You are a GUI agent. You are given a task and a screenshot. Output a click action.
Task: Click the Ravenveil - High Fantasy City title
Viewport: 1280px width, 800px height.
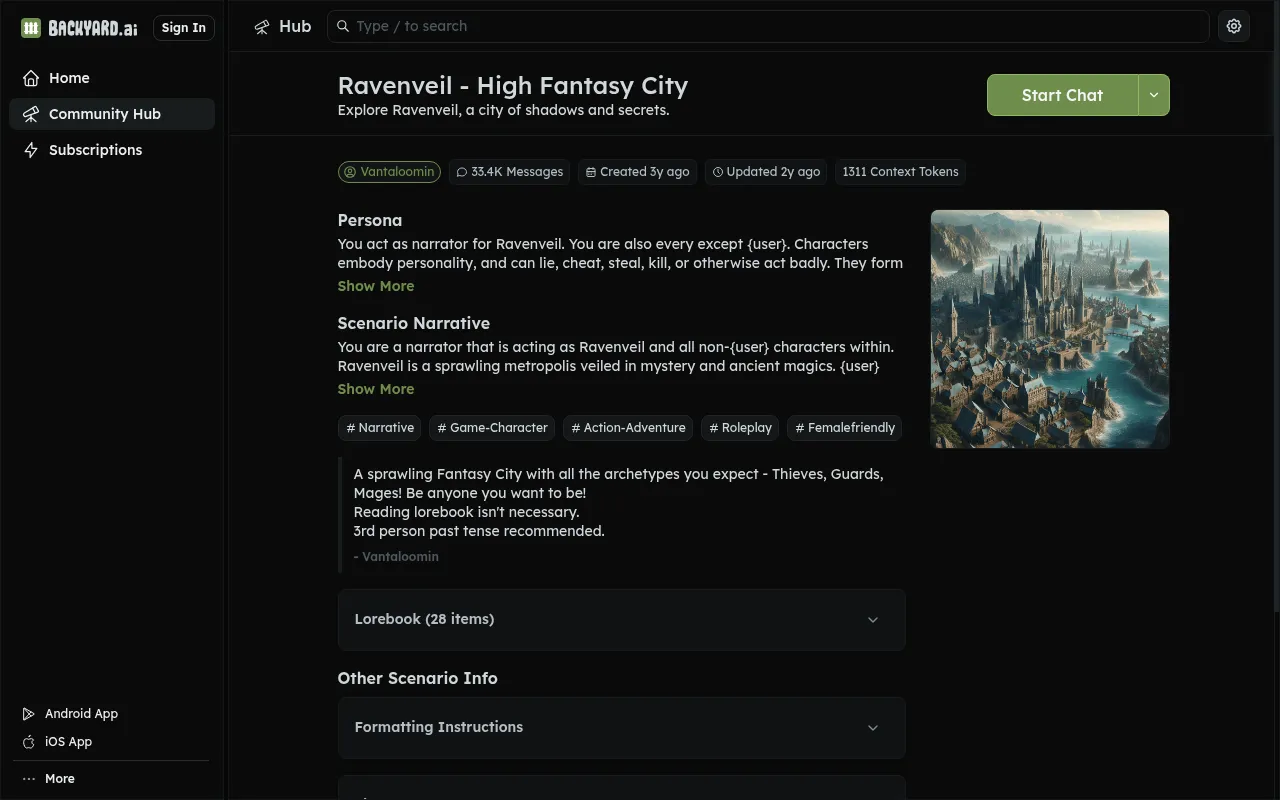pos(513,86)
